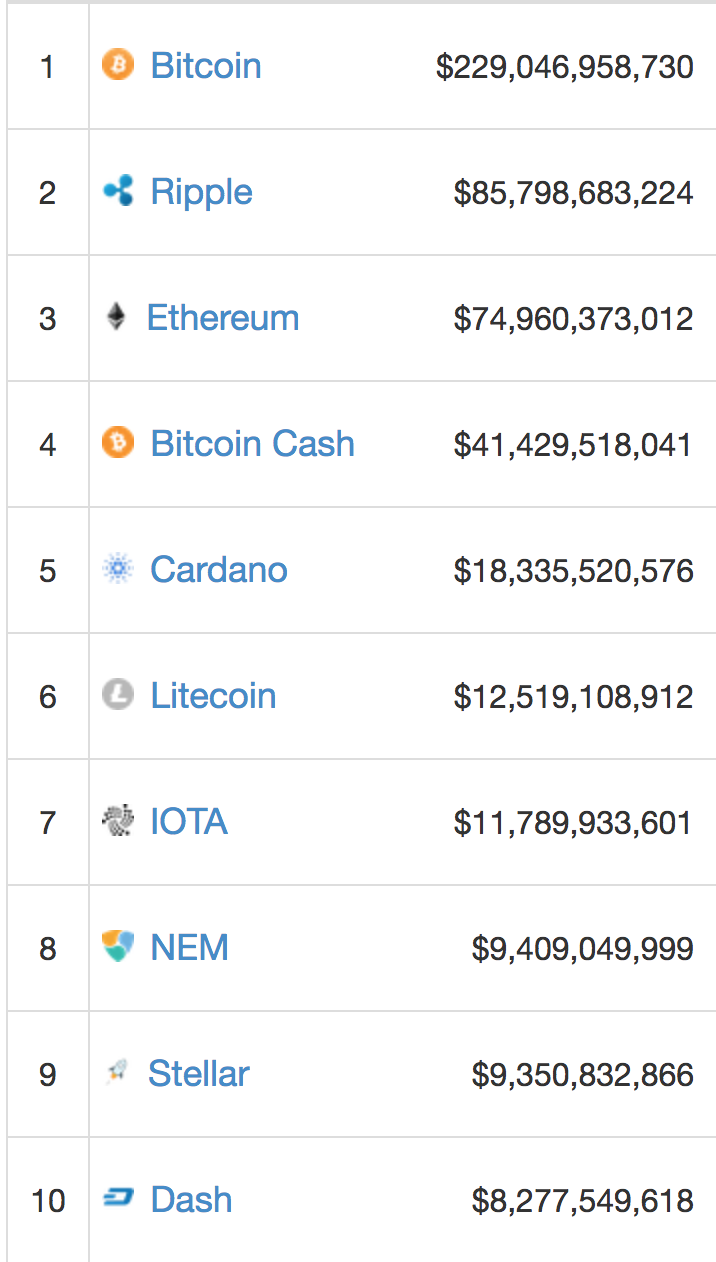716x1262 pixels.
Task: Click the NEM shield logo icon
Action: 118,947
